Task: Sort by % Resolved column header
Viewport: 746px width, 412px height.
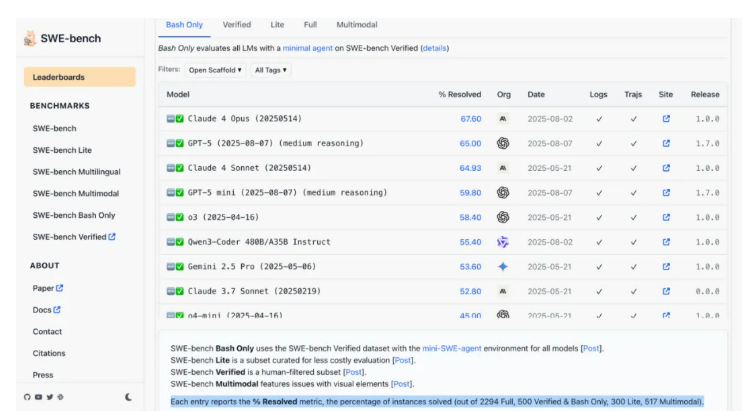Action: click(x=460, y=95)
